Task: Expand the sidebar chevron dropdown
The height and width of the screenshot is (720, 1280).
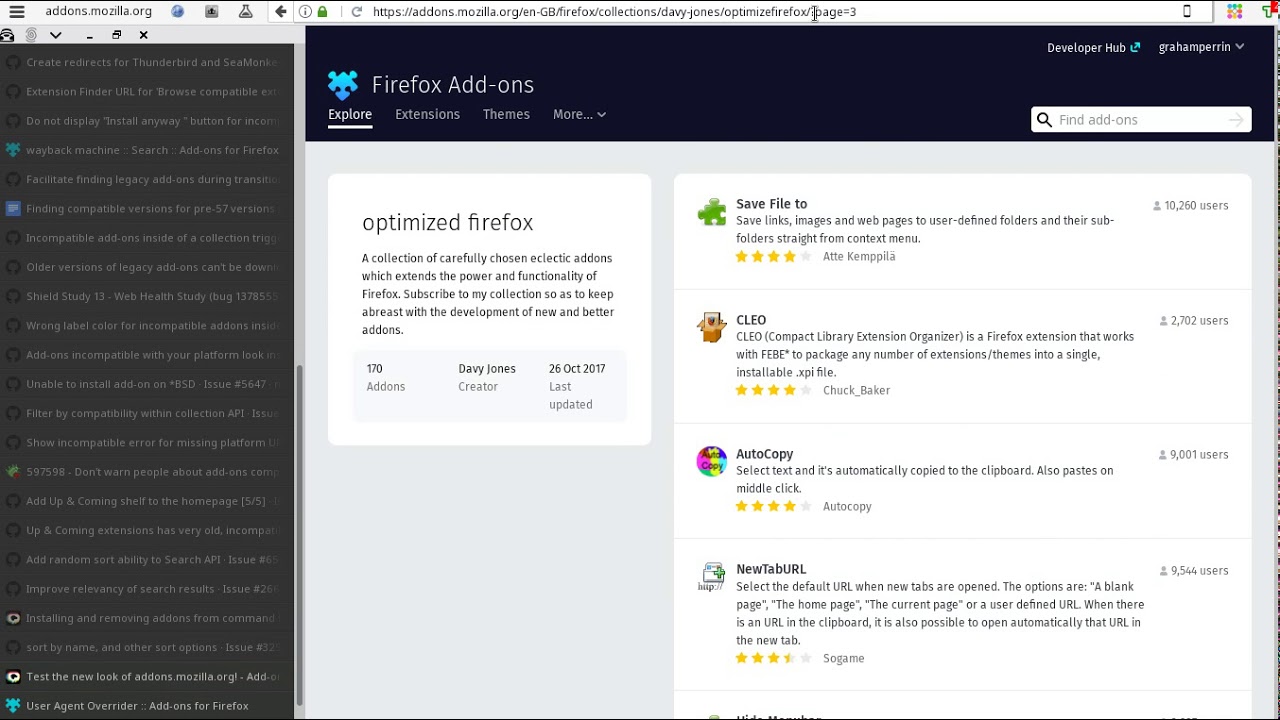Action: tap(56, 35)
